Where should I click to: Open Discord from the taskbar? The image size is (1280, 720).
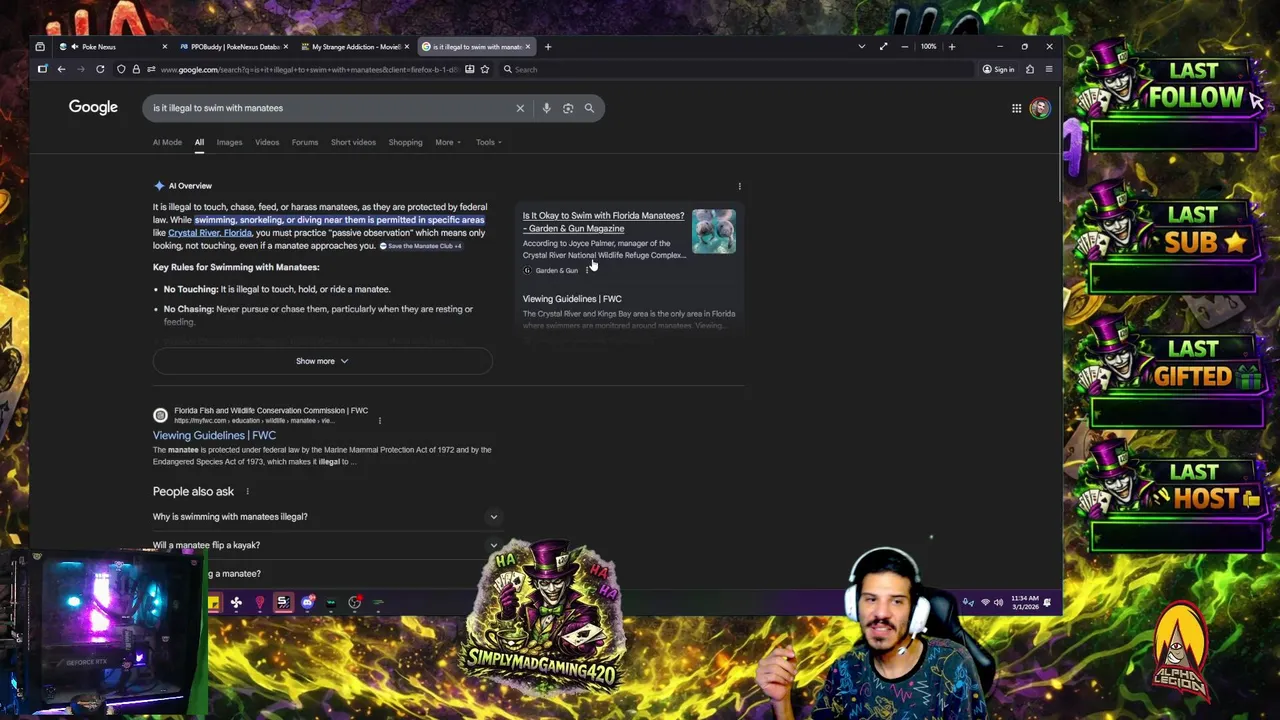307,602
